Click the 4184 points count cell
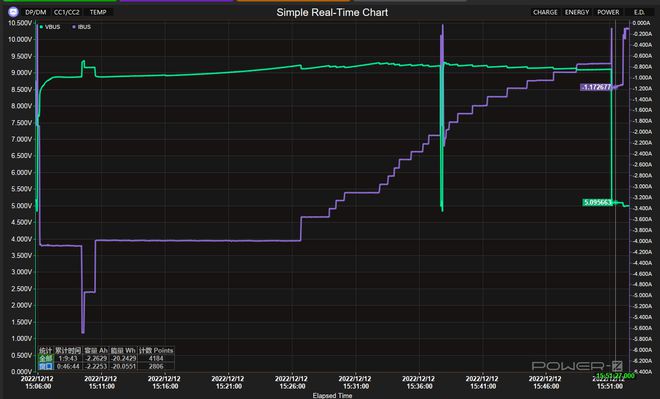Screen dimensions: 660x399 coord(156,358)
